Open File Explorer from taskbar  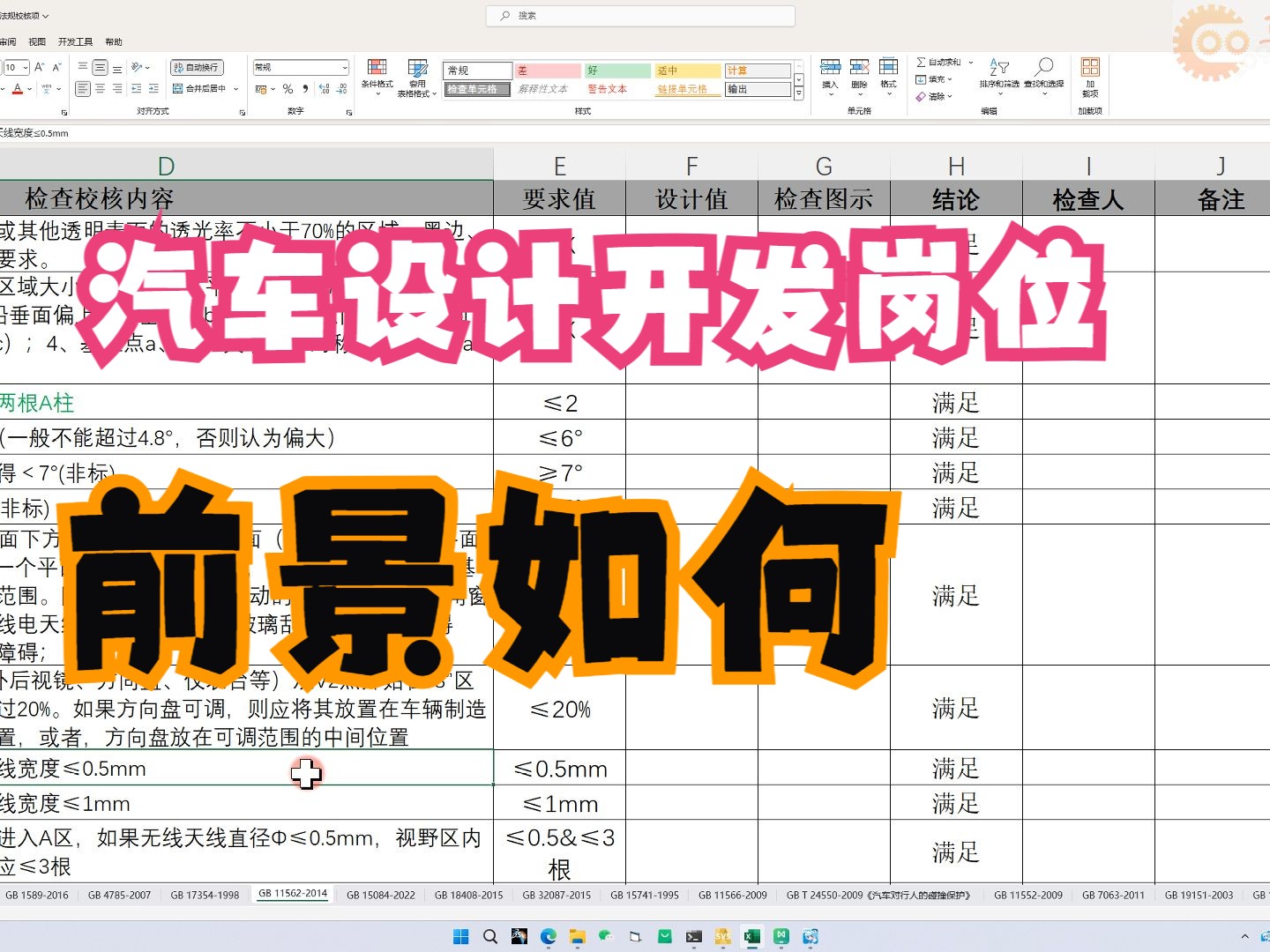577,936
